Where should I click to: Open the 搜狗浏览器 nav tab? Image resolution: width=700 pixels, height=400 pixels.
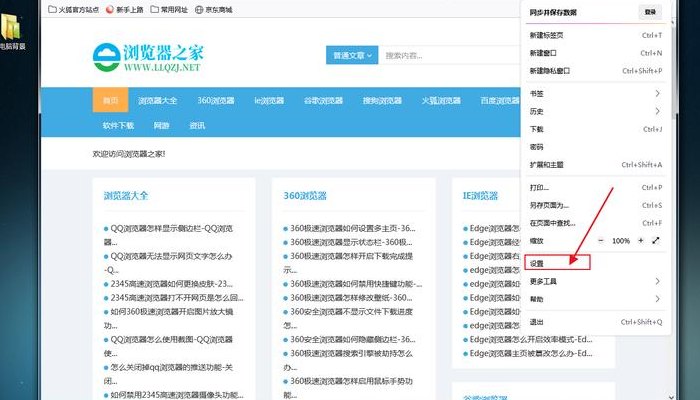(x=382, y=100)
